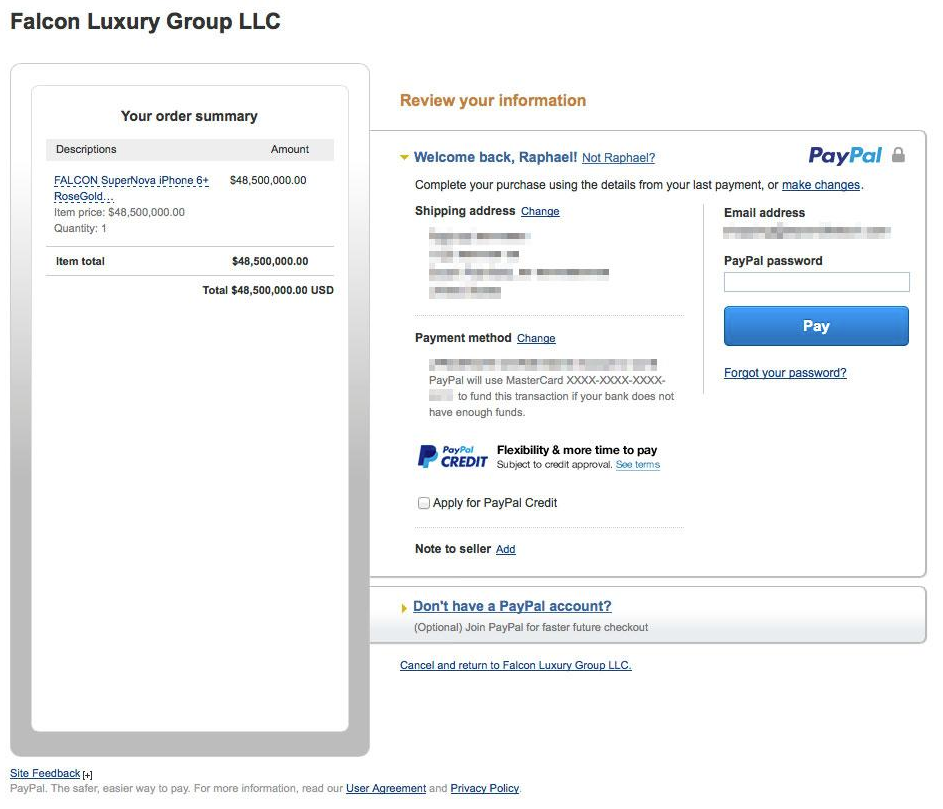Viewport: 943px width, 809px height.
Task: Focus the PayPal password field
Action: (817, 282)
